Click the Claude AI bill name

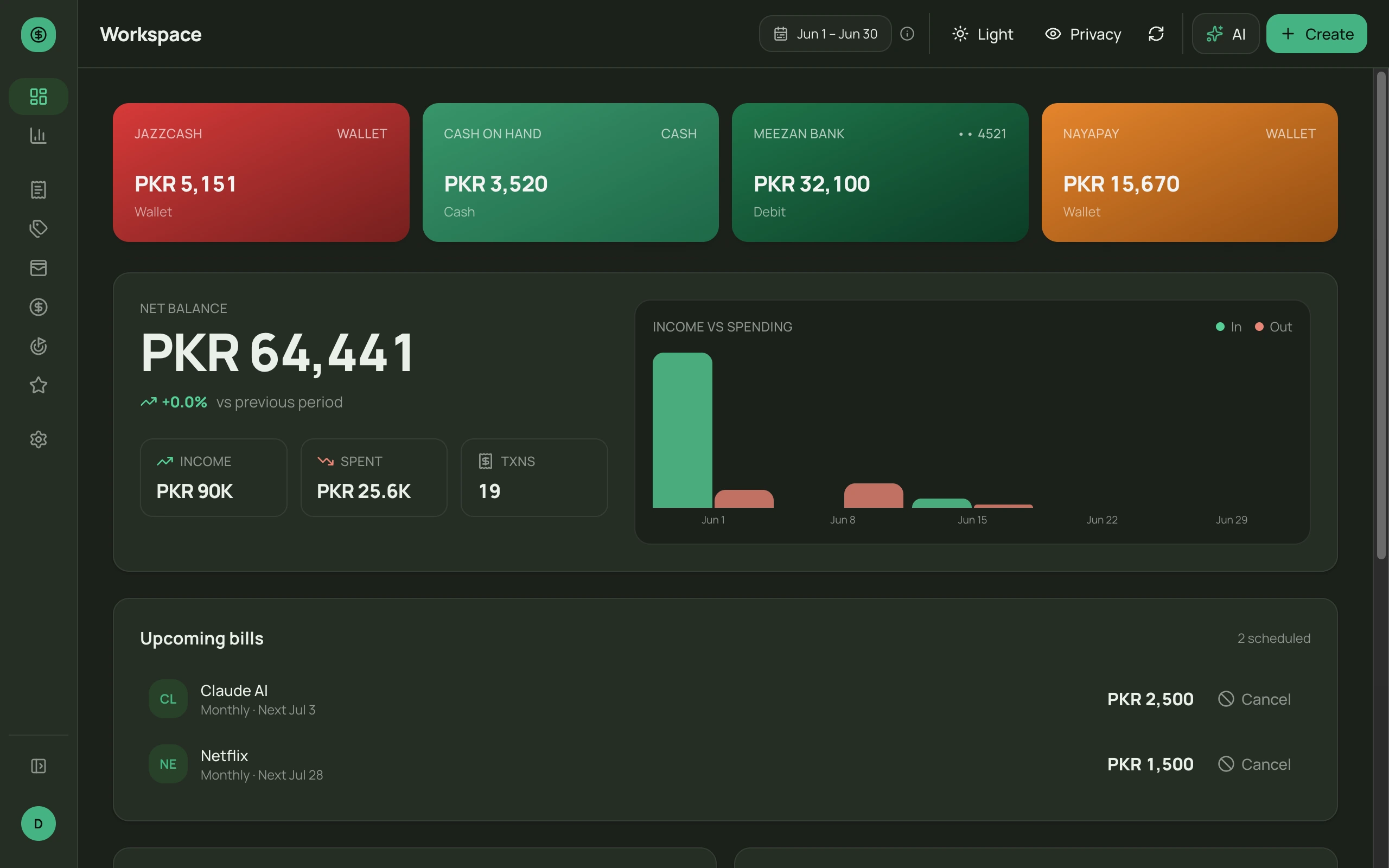[234, 691]
